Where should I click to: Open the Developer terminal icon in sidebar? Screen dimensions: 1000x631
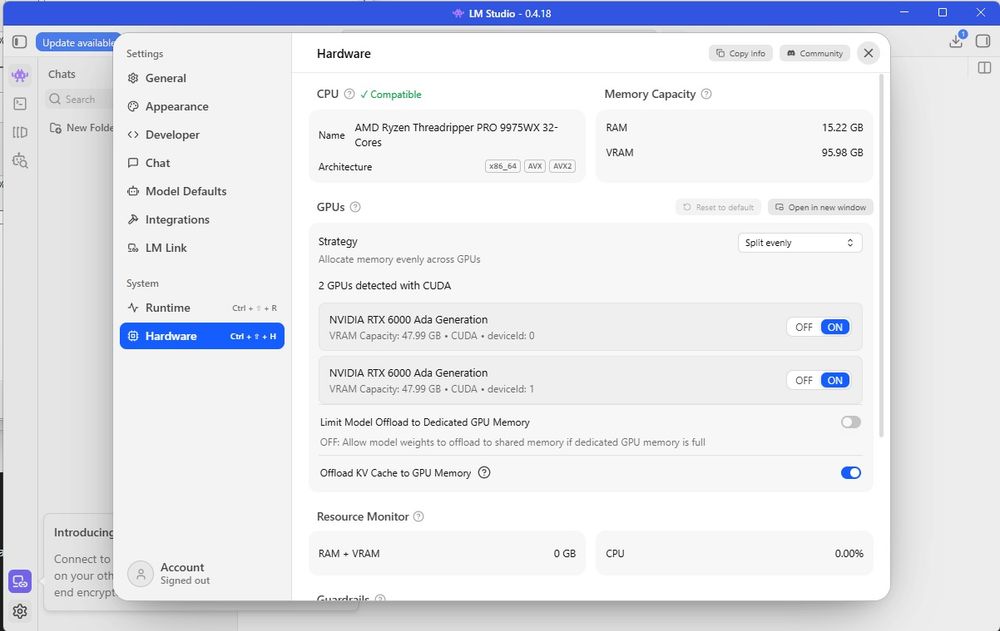pyautogui.click(x=20, y=103)
